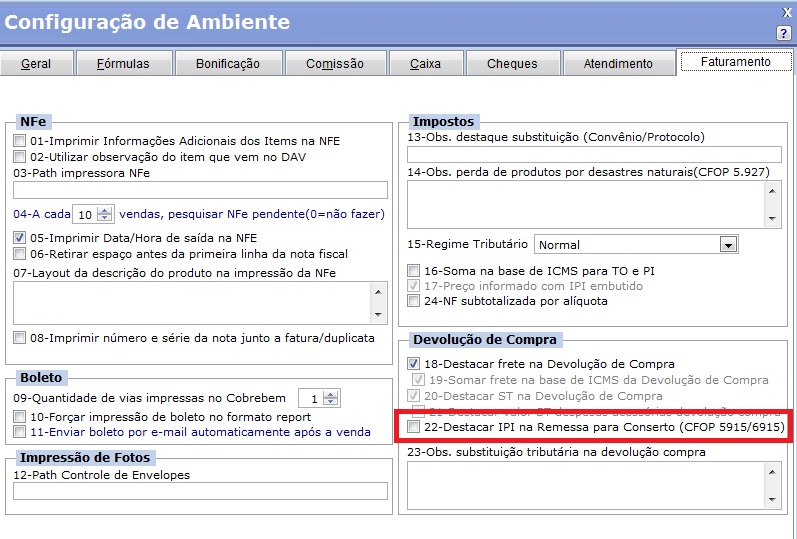This screenshot has height=539, width=797.
Task: Click the 12-Path Controle de Envelopes field
Action: (x=200, y=491)
